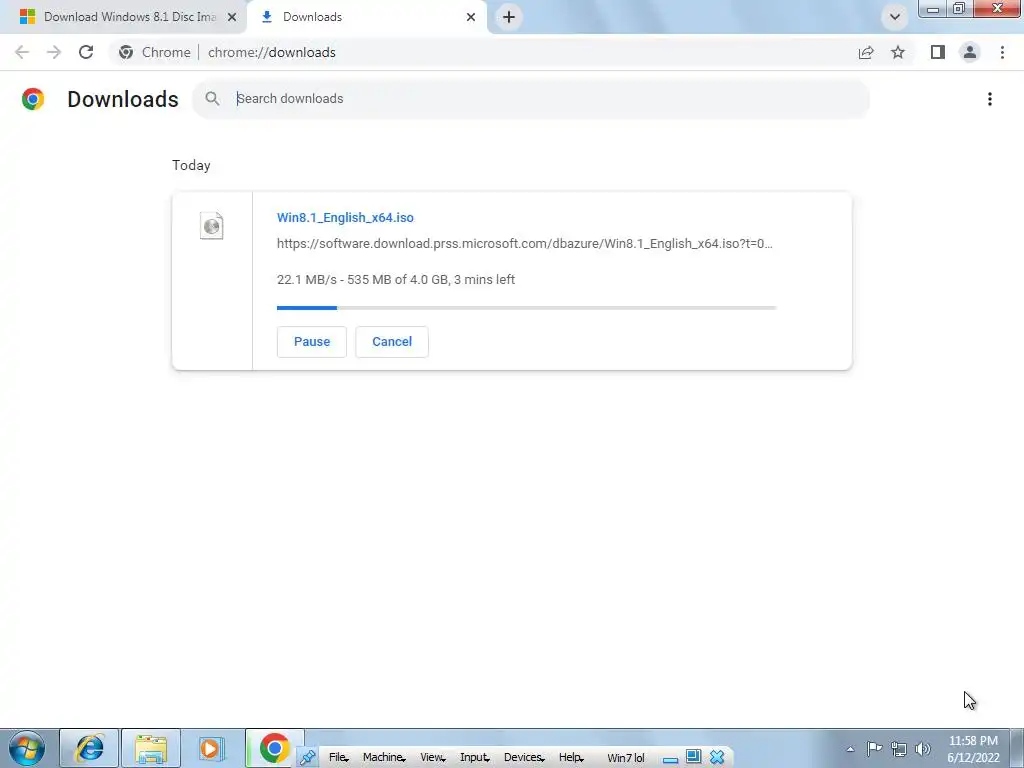1024x768 pixels.
Task: Open Windows Explorer from taskbar
Action: pyautogui.click(x=151, y=748)
